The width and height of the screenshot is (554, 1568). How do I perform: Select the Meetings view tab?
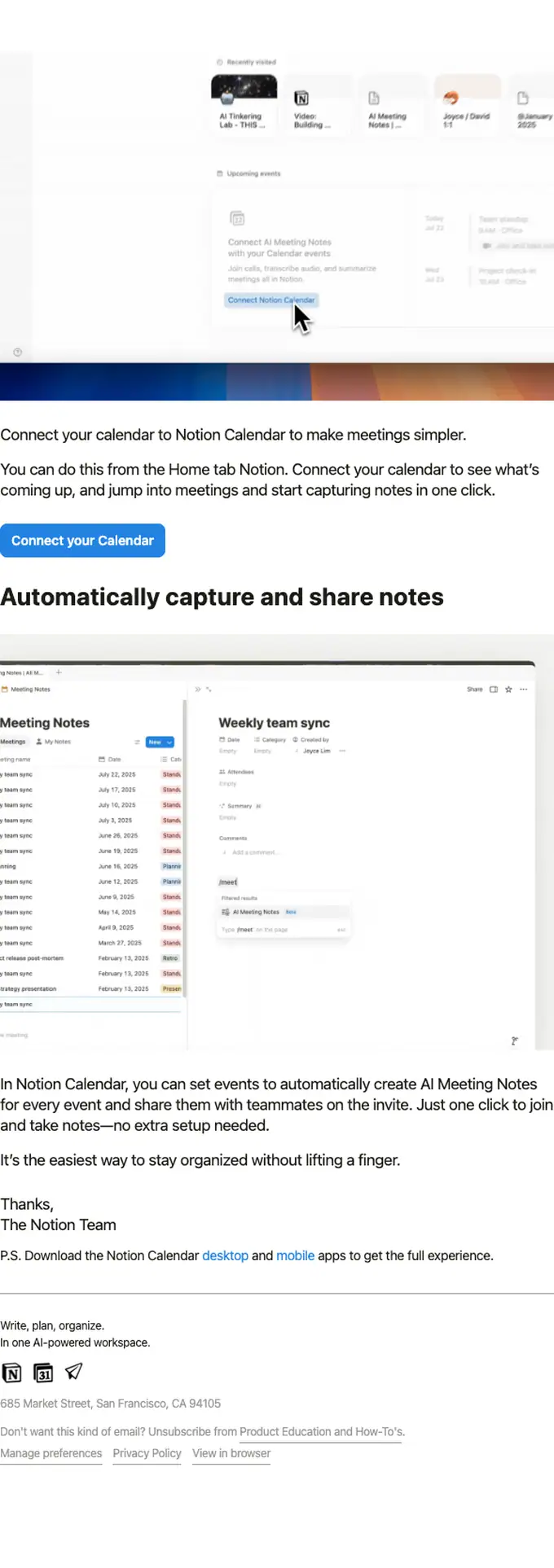click(13, 742)
